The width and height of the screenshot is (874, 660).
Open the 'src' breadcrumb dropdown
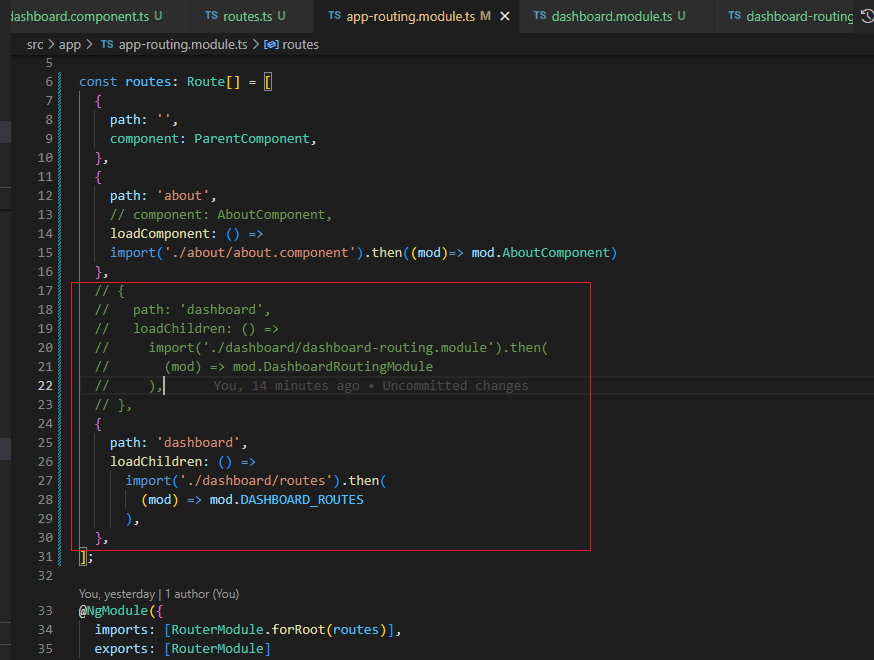(36, 45)
